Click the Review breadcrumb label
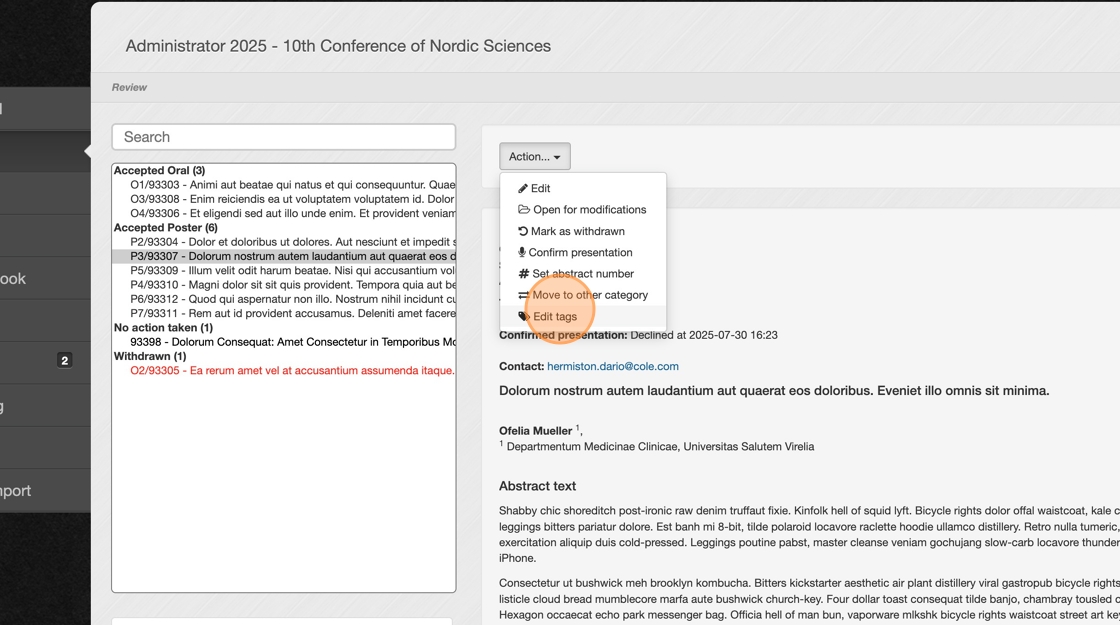The width and height of the screenshot is (1120, 625). [x=129, y=87]
